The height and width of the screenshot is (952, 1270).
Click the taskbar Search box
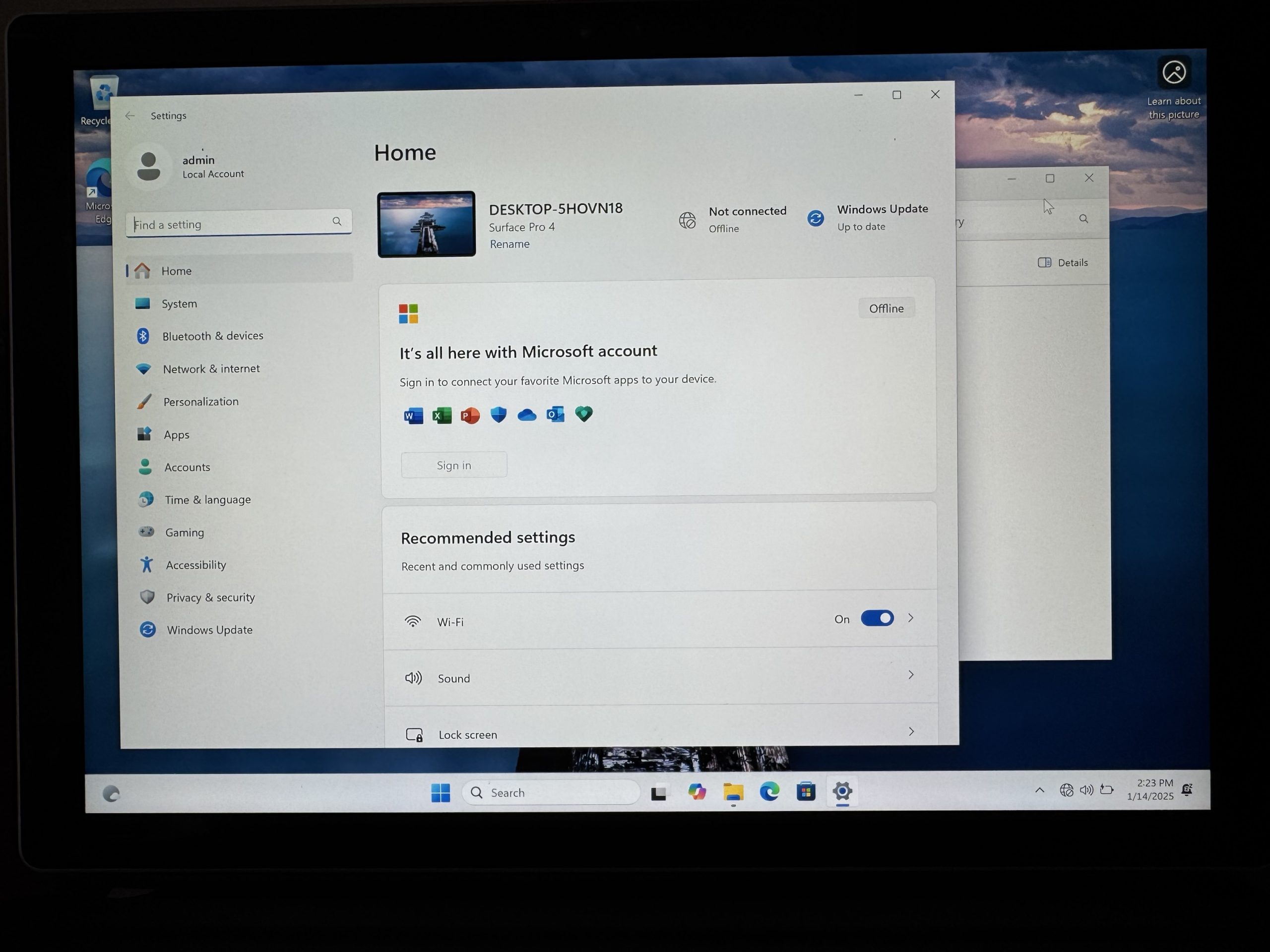pos(551,792)
